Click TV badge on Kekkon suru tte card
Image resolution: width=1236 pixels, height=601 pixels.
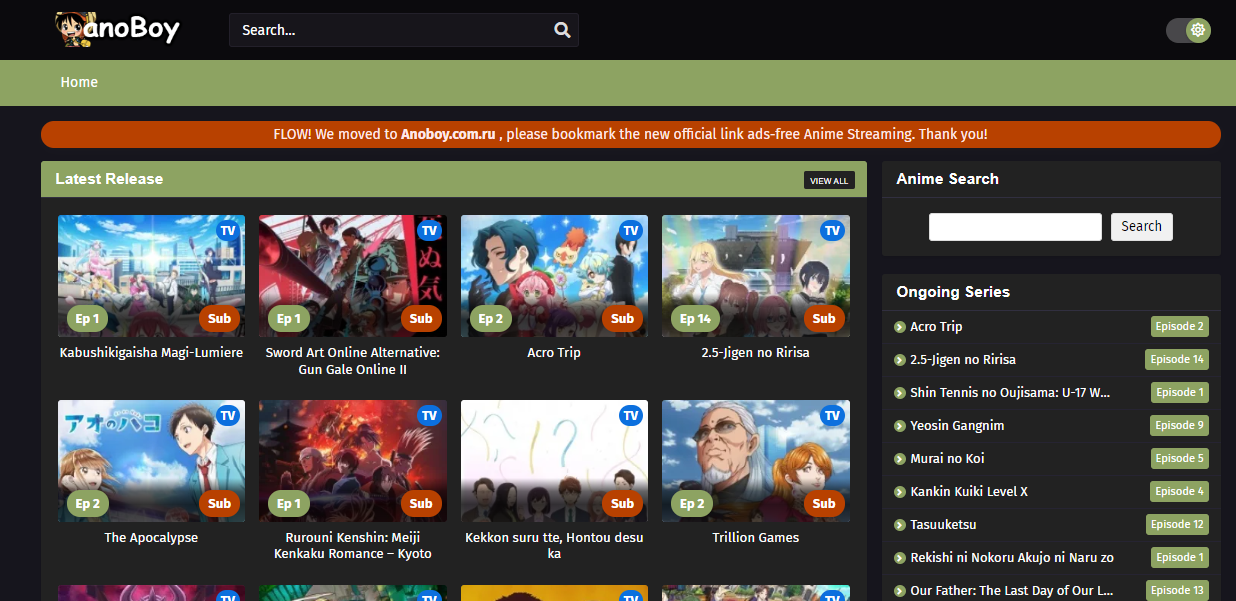click(631, 416)
